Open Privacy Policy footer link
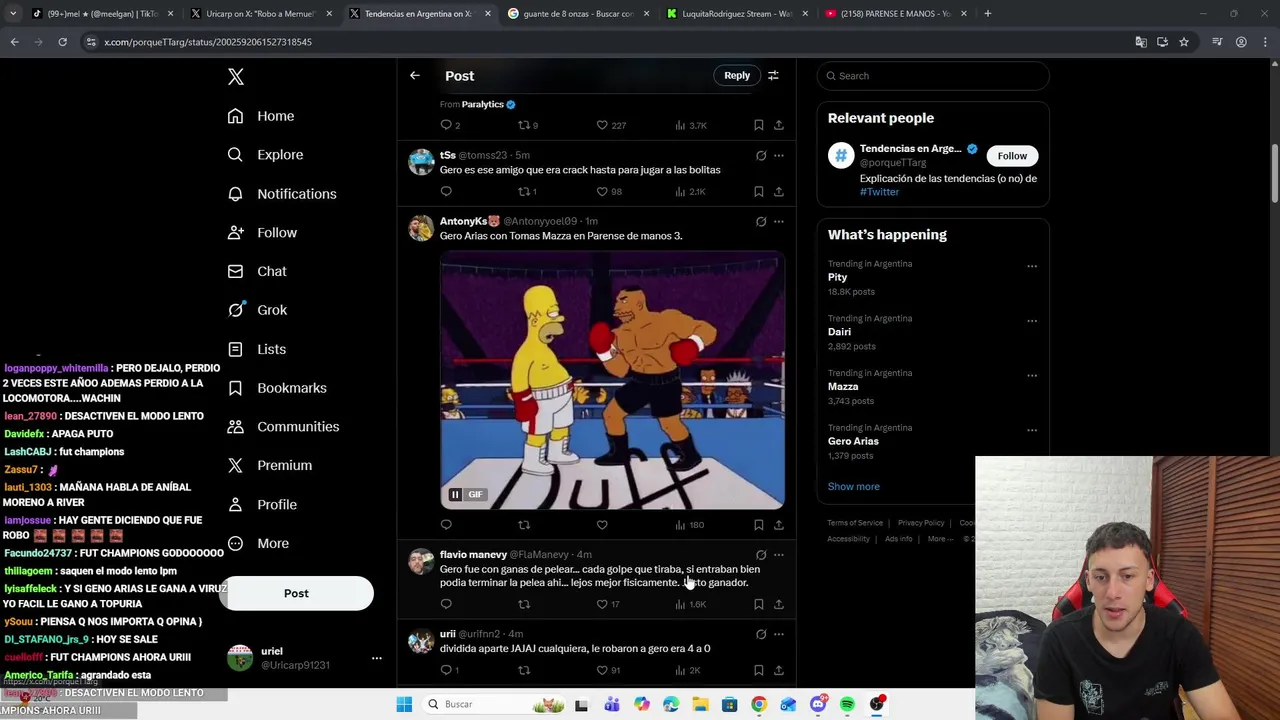The image size is (1280, 720). pyautogui.click(x=921, y=523)
